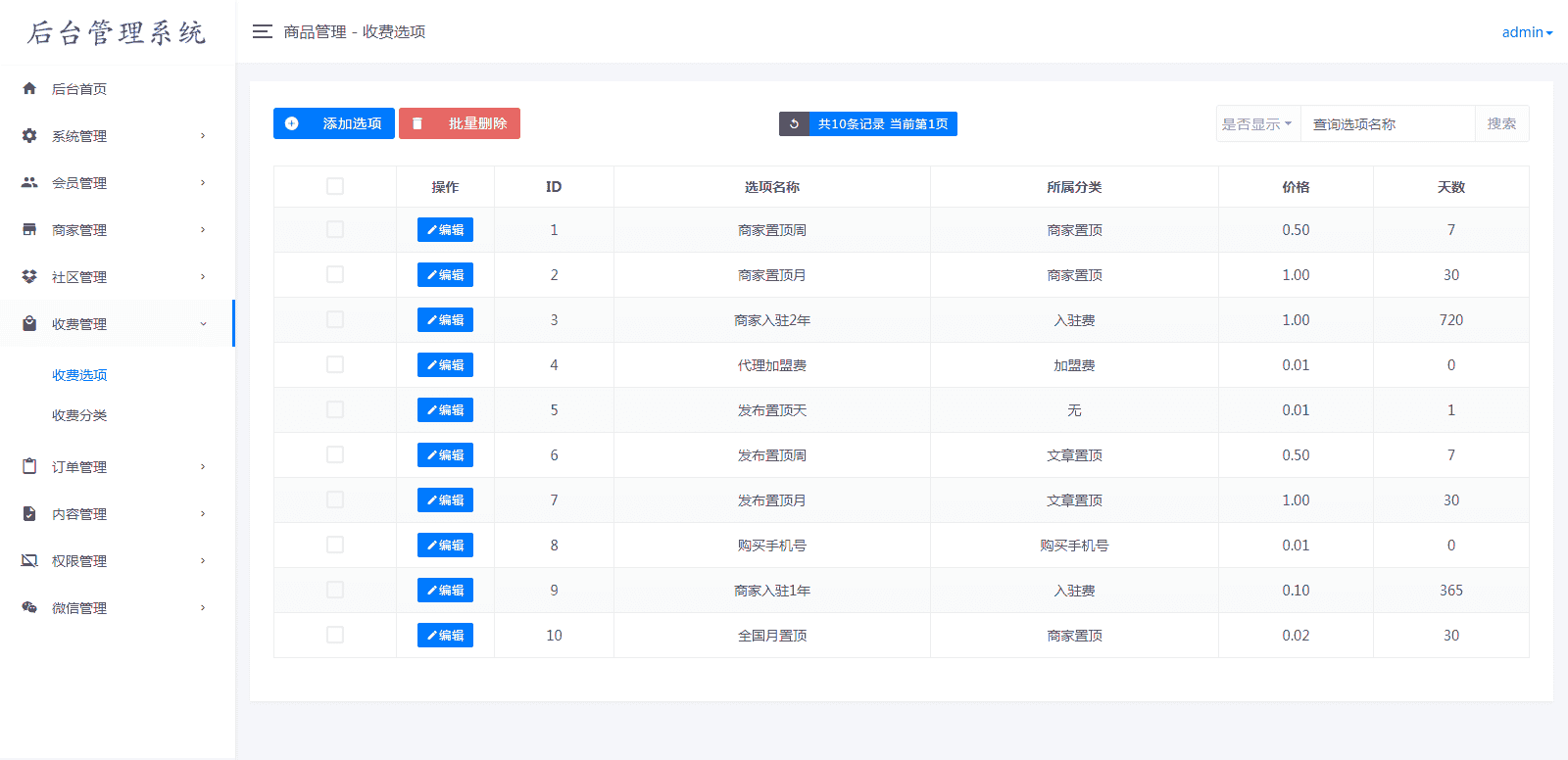Viewport: 1568px width, 760px height.
Task: Click the 720 days cell
Action: tap(1451, 319)
